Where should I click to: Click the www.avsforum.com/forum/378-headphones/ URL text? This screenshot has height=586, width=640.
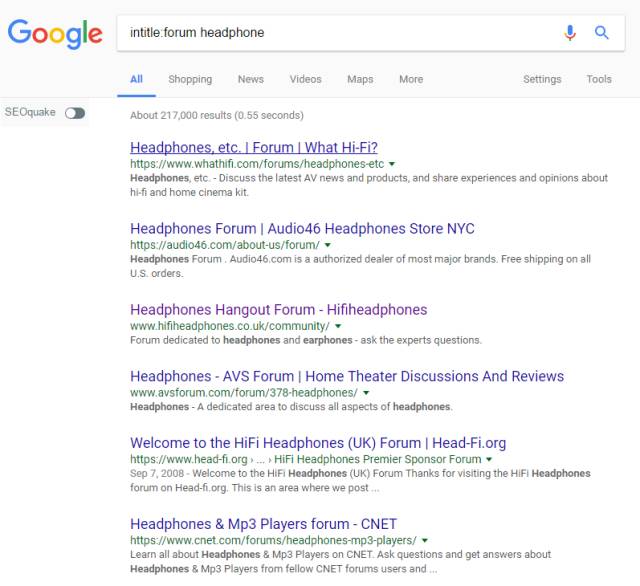click(x=244, y=393)
